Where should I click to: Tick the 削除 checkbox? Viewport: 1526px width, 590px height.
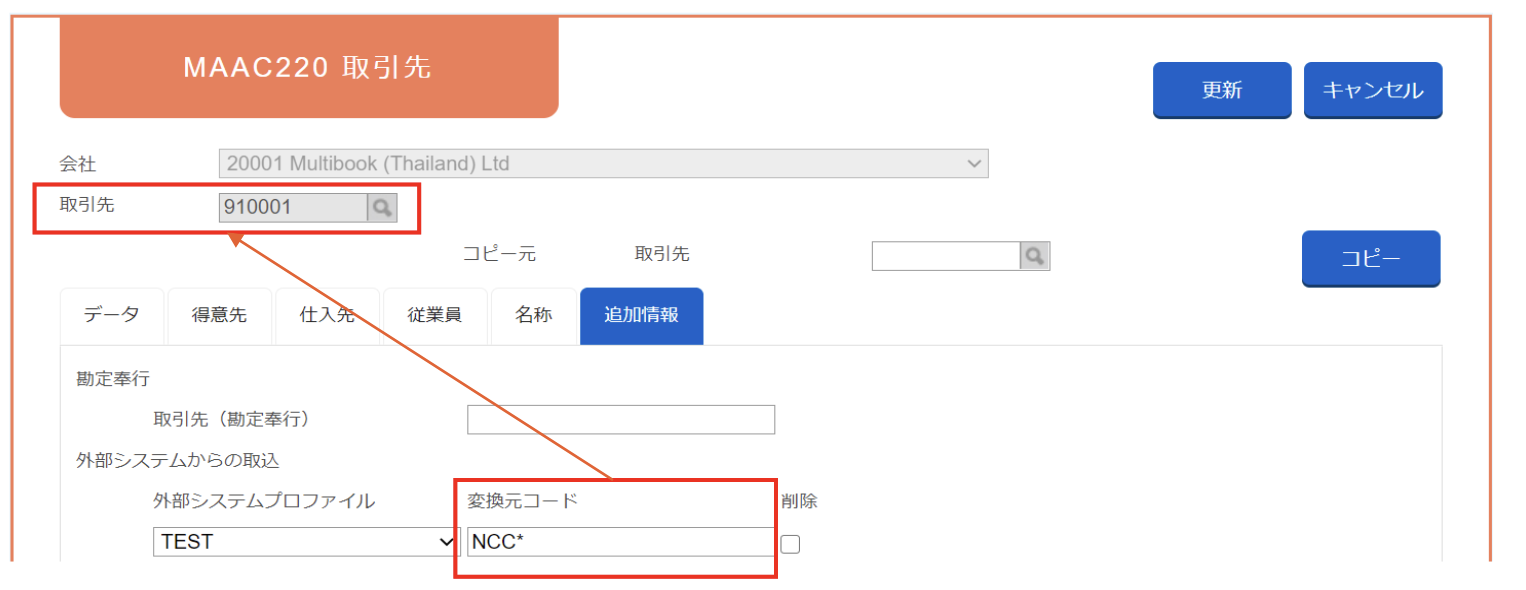pyautogui.click(x=790, y=543)
